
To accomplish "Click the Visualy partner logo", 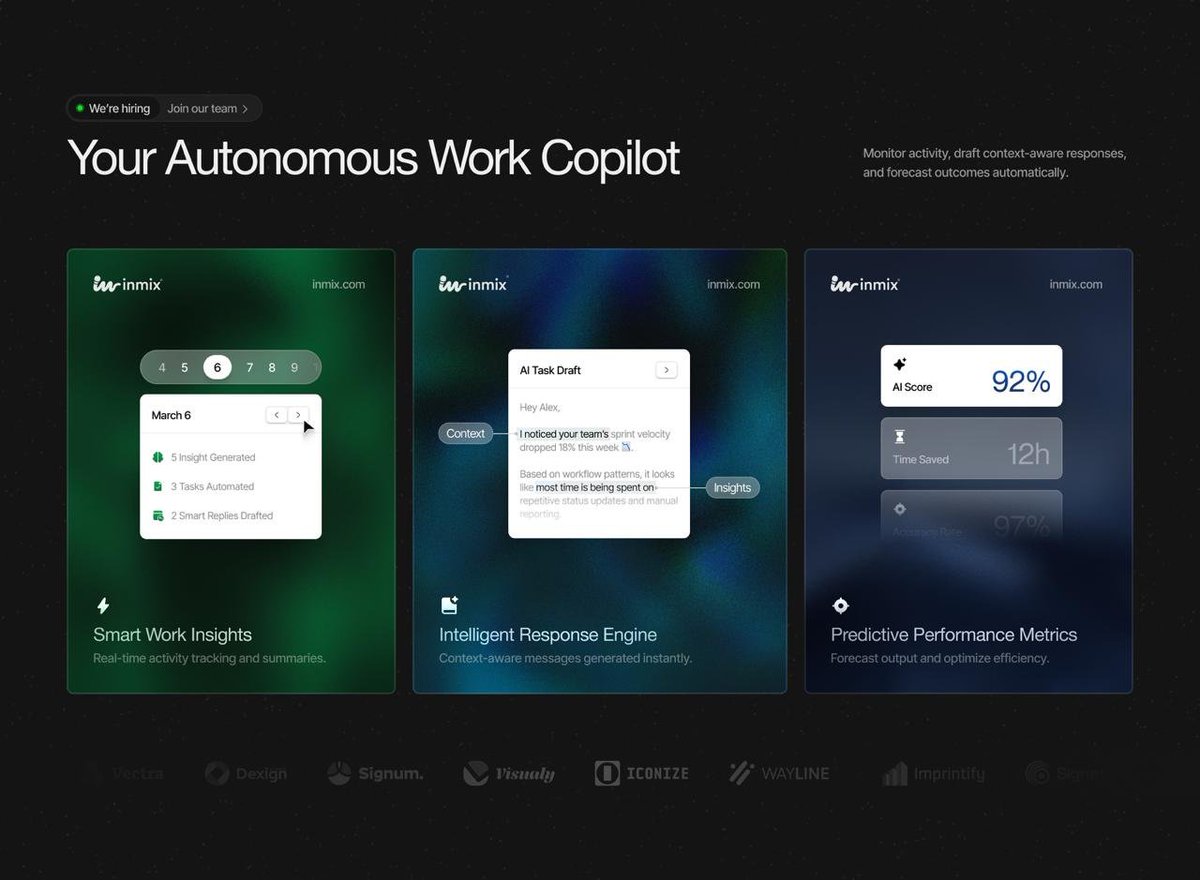I will (x=509, y=773).
